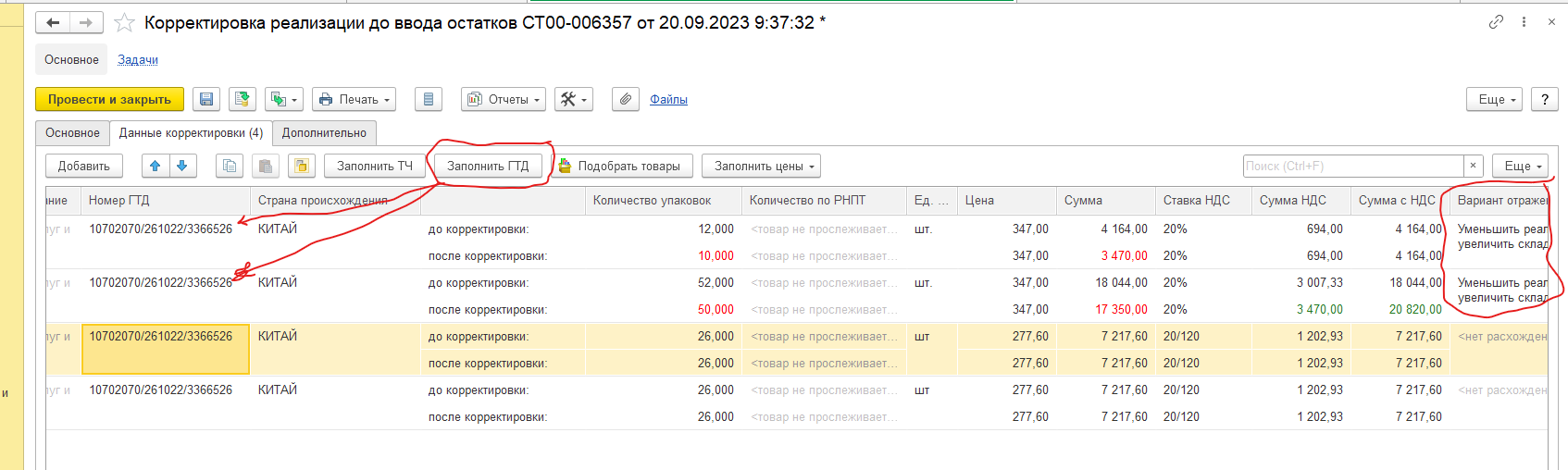The width and height of the screenshot is (1568, 470).
Task: Click the split row icon
Action: [301, 166]
